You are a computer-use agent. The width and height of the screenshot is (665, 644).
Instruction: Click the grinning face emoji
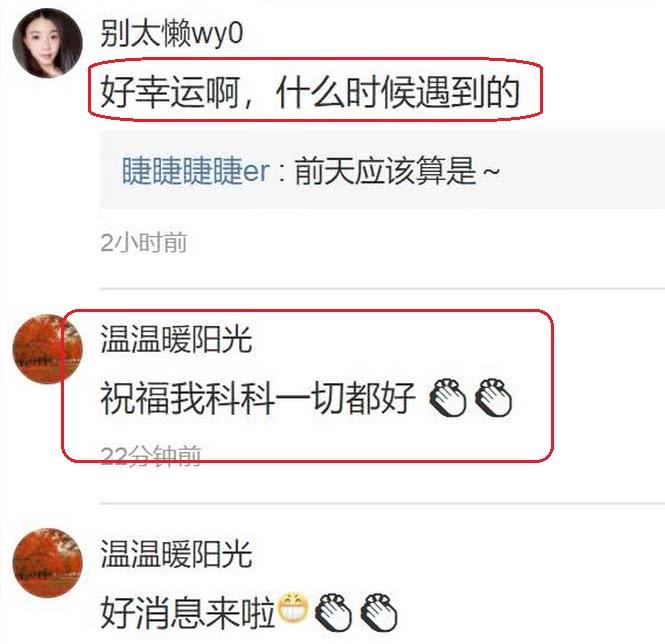point(293,608)
